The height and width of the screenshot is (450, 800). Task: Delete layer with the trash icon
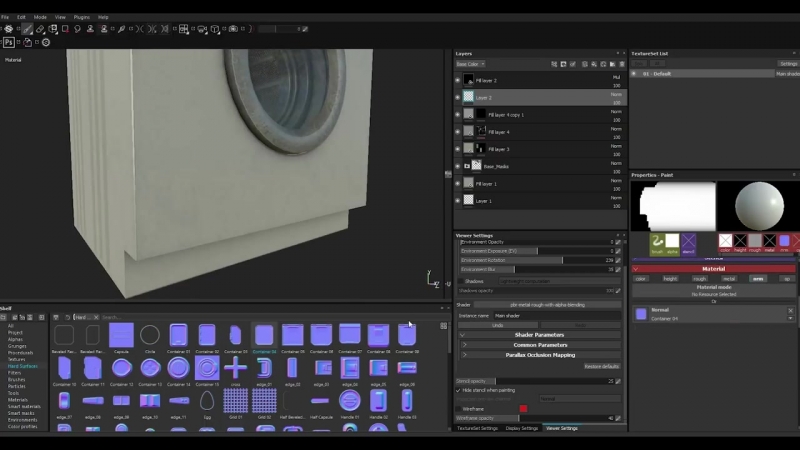coord(622,64)
